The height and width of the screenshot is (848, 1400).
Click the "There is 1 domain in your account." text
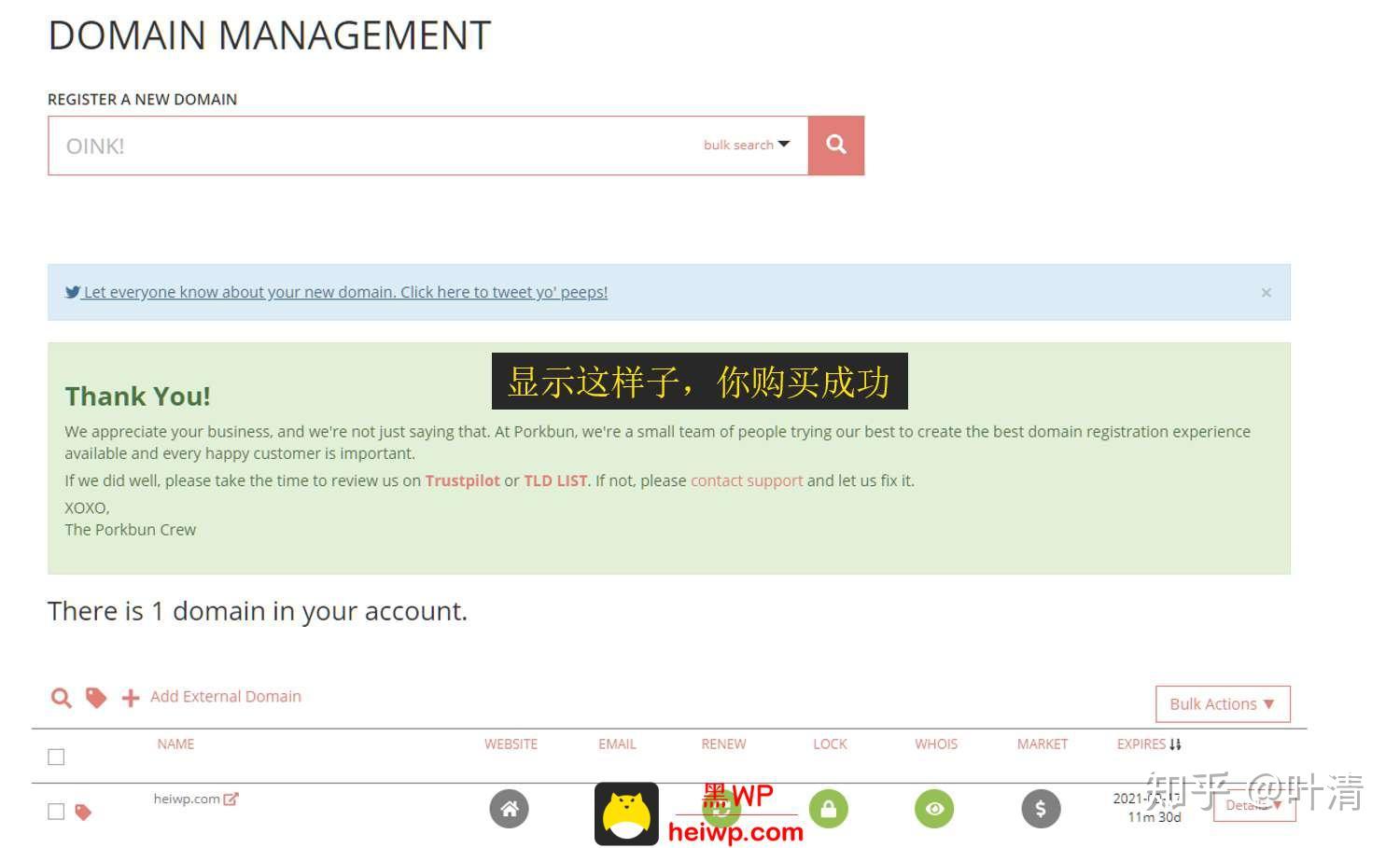pos(257,611)
